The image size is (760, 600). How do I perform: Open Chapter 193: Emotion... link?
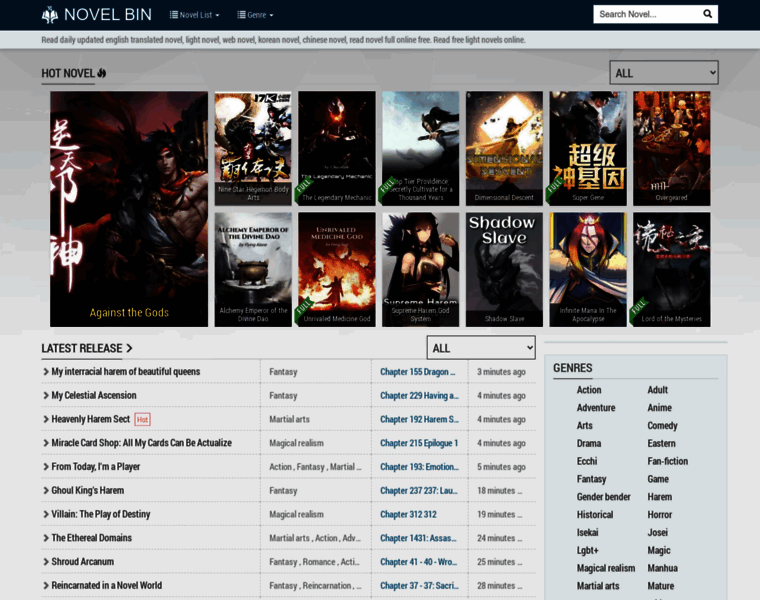tap(419, 467)
